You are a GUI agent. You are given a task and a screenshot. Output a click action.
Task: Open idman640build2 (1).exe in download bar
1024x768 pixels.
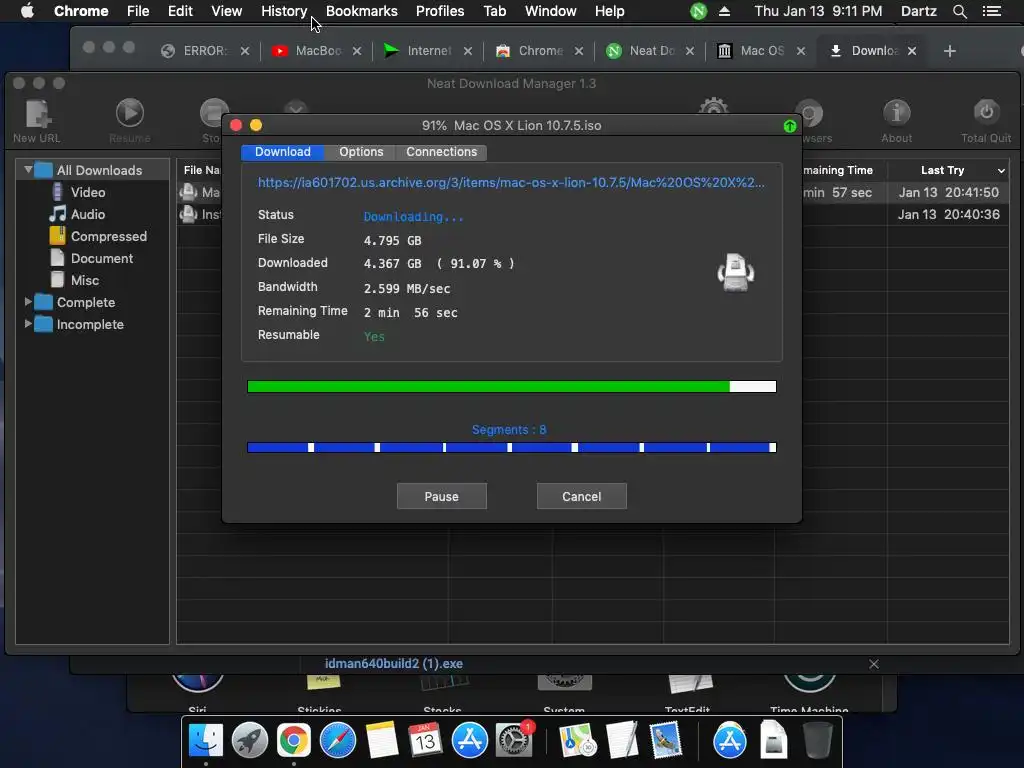point(394,664)
